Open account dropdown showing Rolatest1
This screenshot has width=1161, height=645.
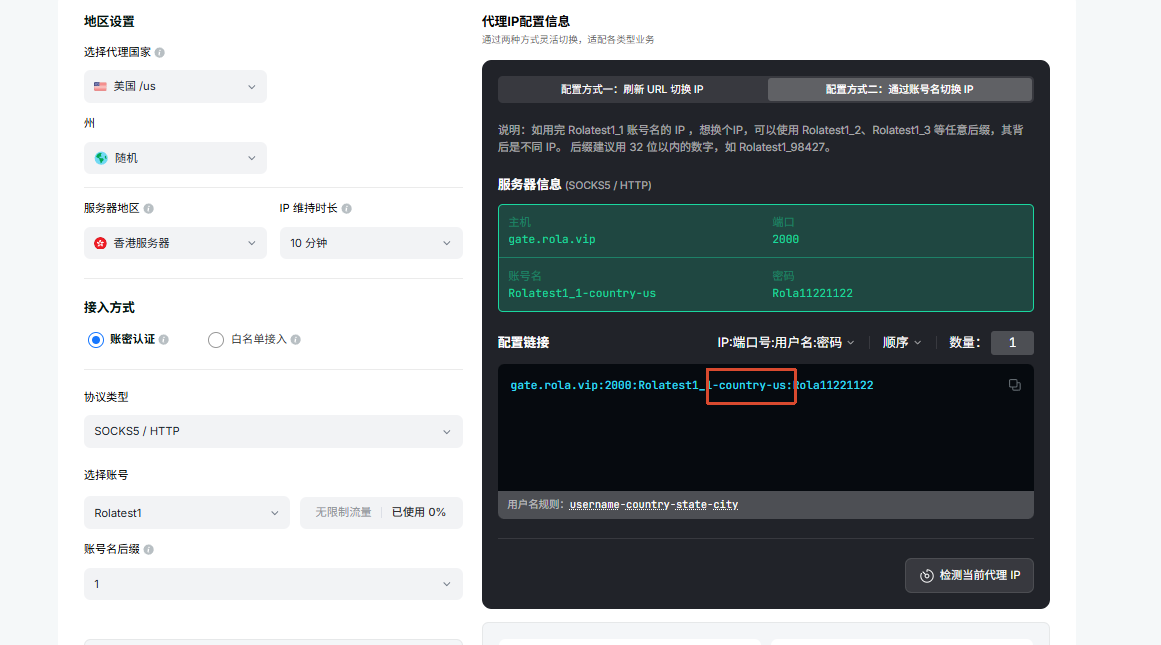pyautogui.click(x=187, y=512)
